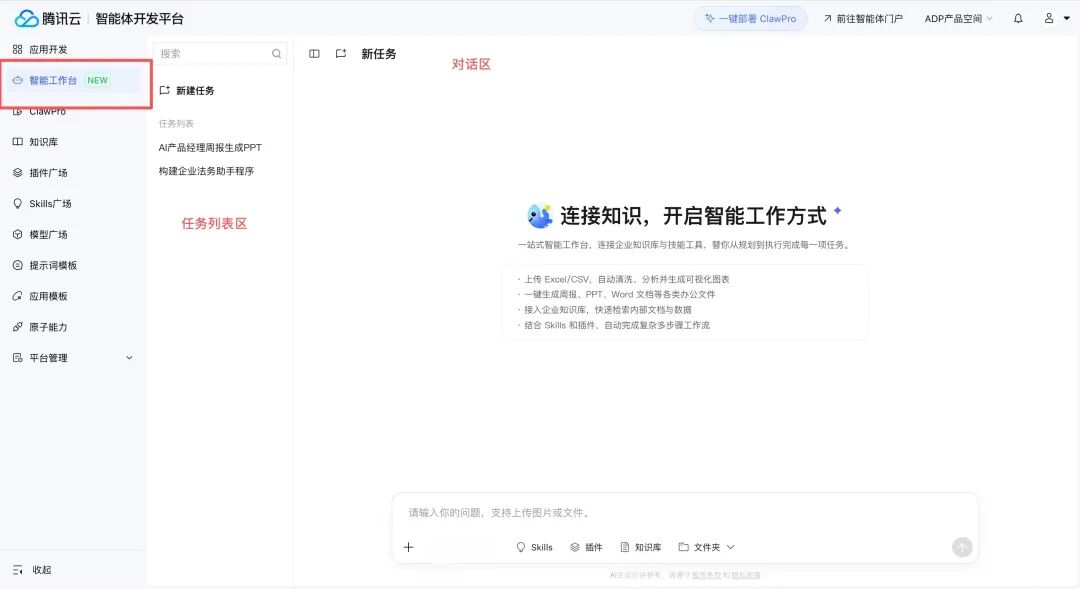This screenshot has height=589, width=1080.
Task: Click the 应用开发 grid icon
Action: coord(17,50)
